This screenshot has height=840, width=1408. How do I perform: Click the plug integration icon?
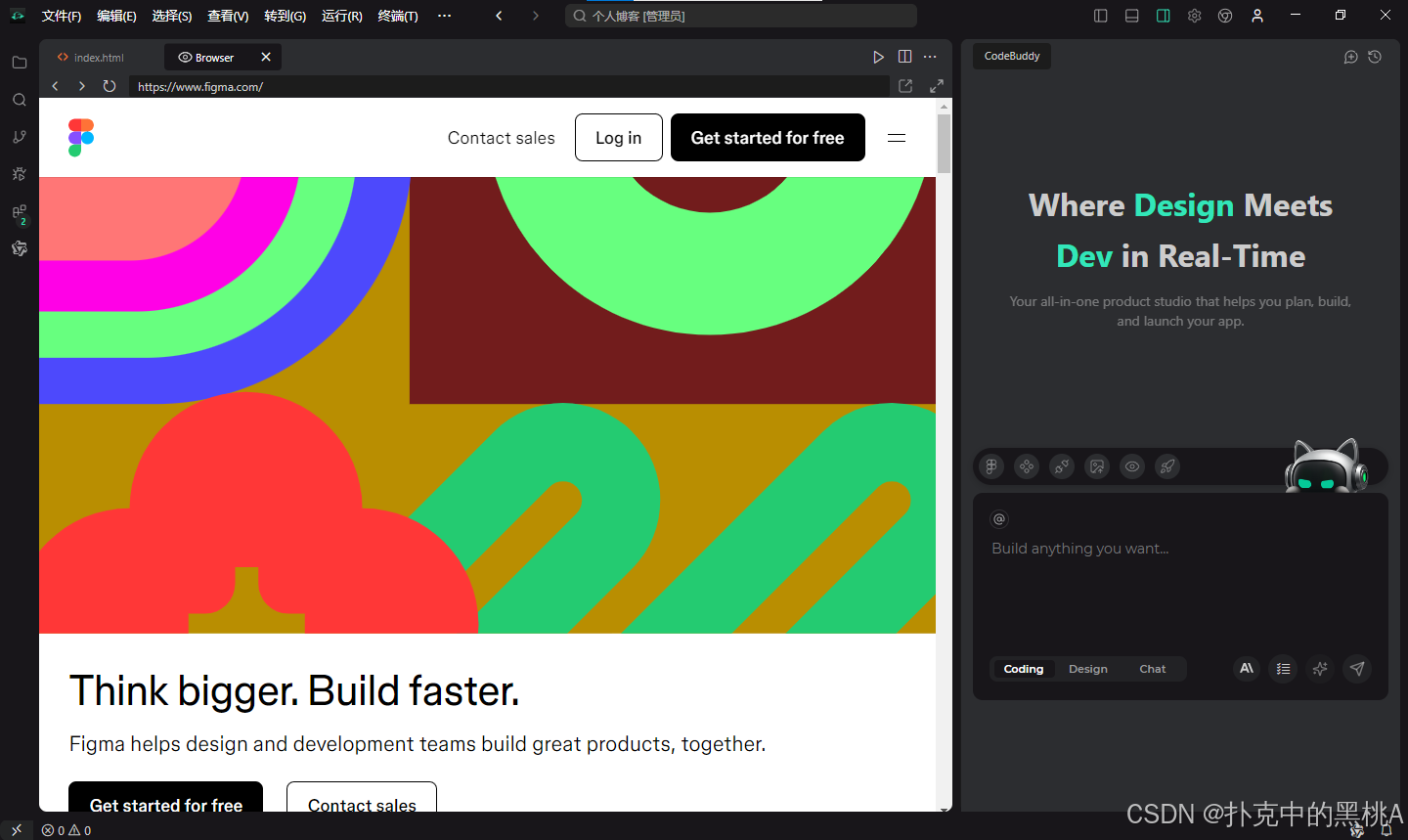click(x=1062, y=466)
